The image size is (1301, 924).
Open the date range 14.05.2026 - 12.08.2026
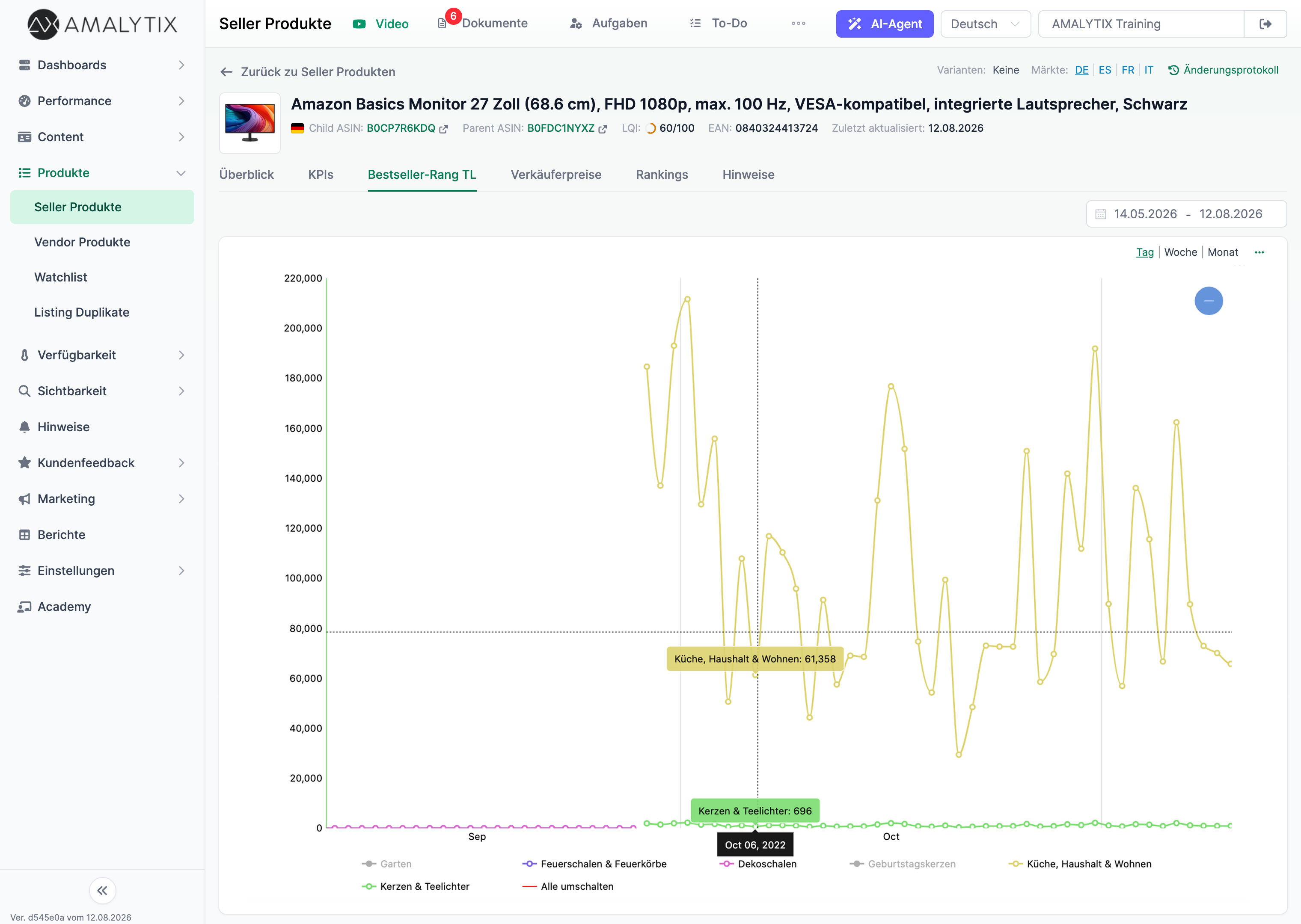1187,214
